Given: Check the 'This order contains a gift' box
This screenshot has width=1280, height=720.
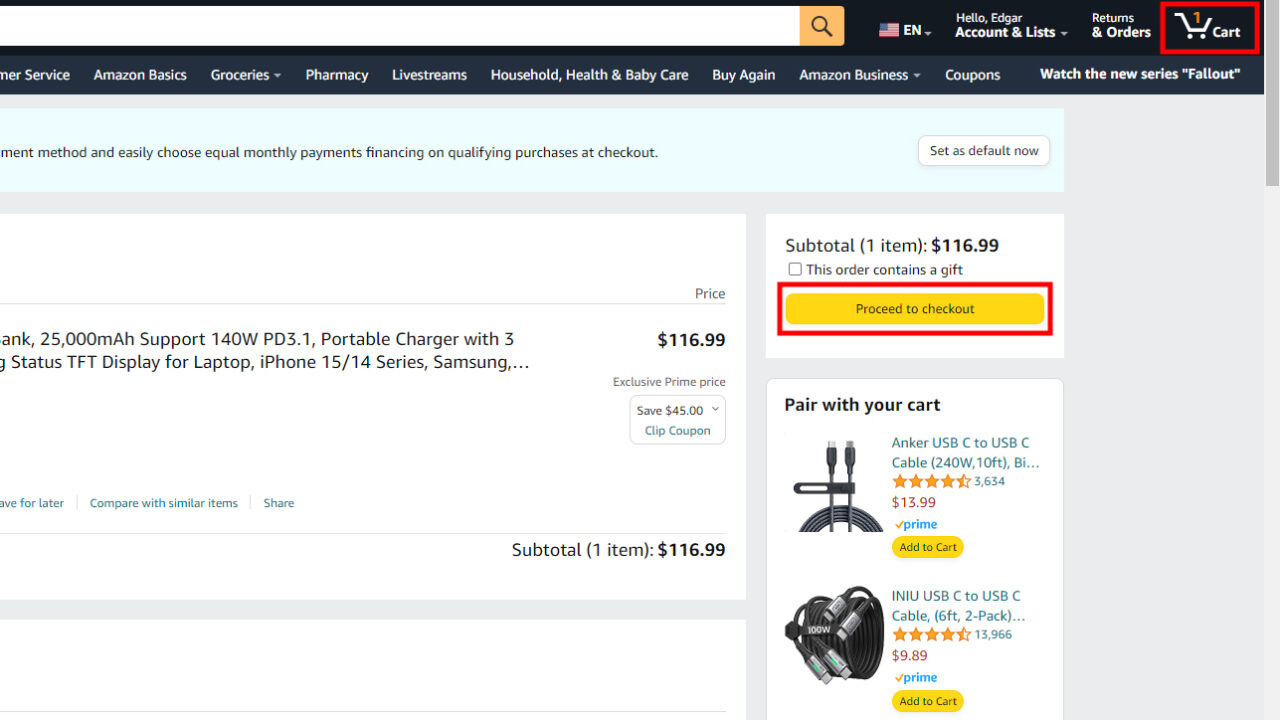Looking at the screenshot, I should tap(795, 269).
